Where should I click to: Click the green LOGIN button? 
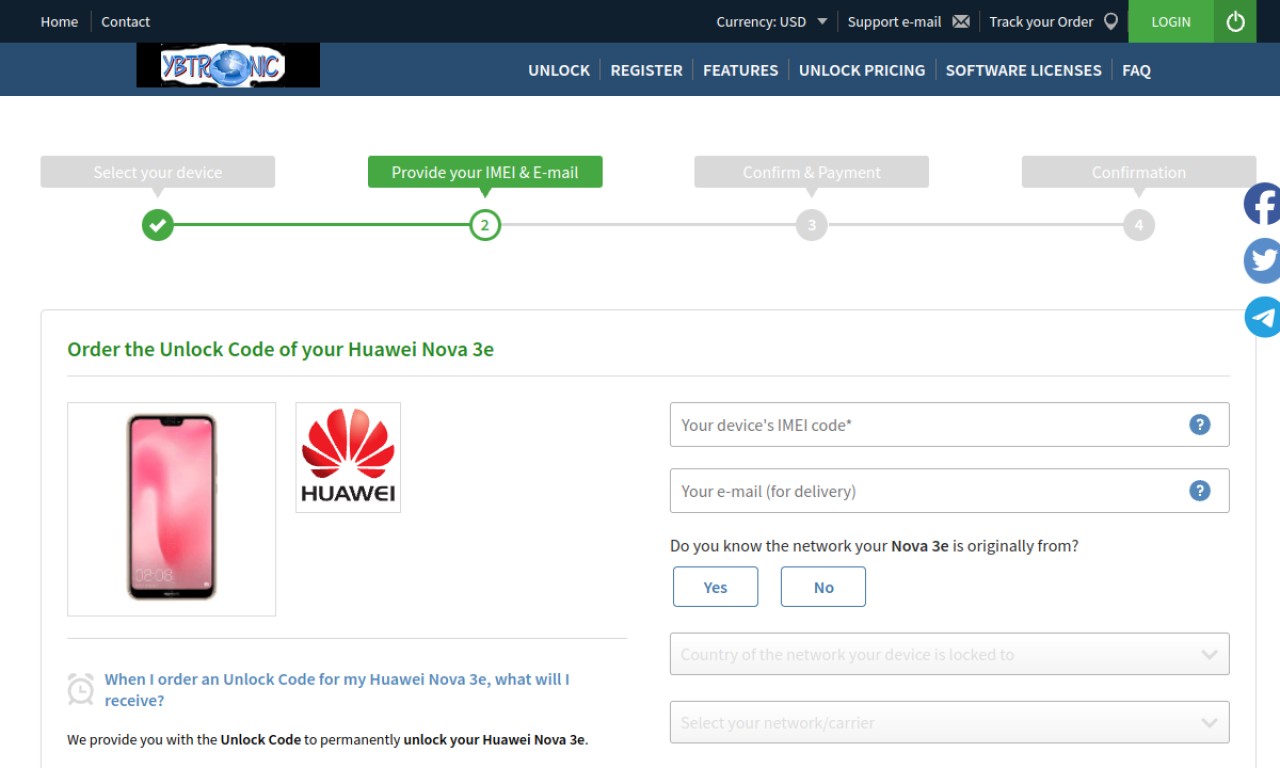(x=1171, y=21)
